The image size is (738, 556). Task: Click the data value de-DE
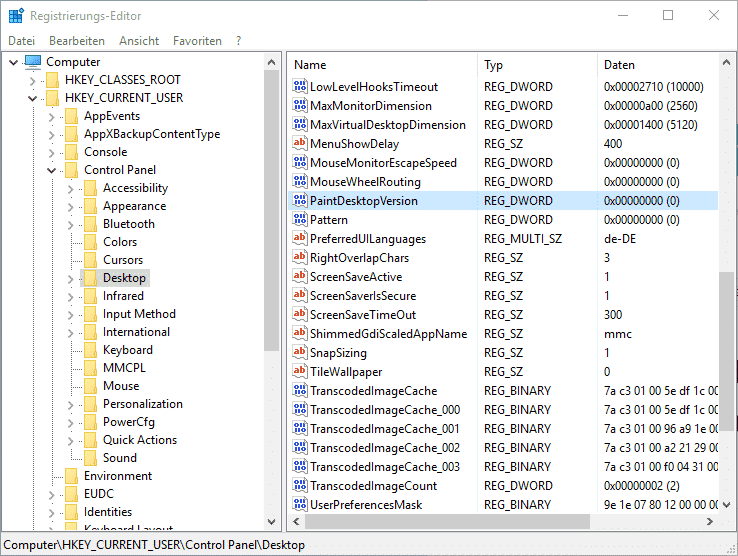pos(619,239)
